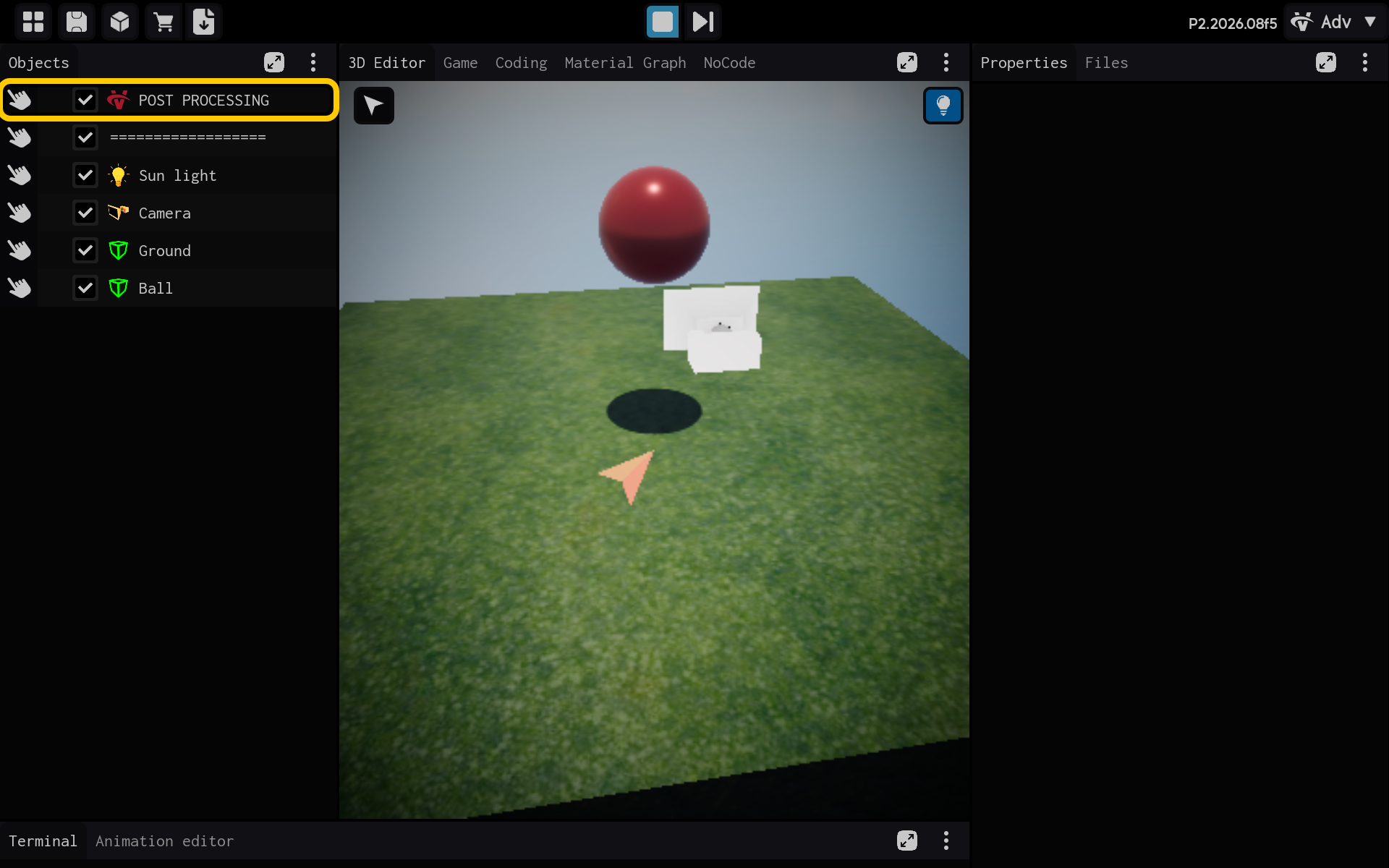
Task: Click hand drag icon for Sun light
Action: [20, 175]
